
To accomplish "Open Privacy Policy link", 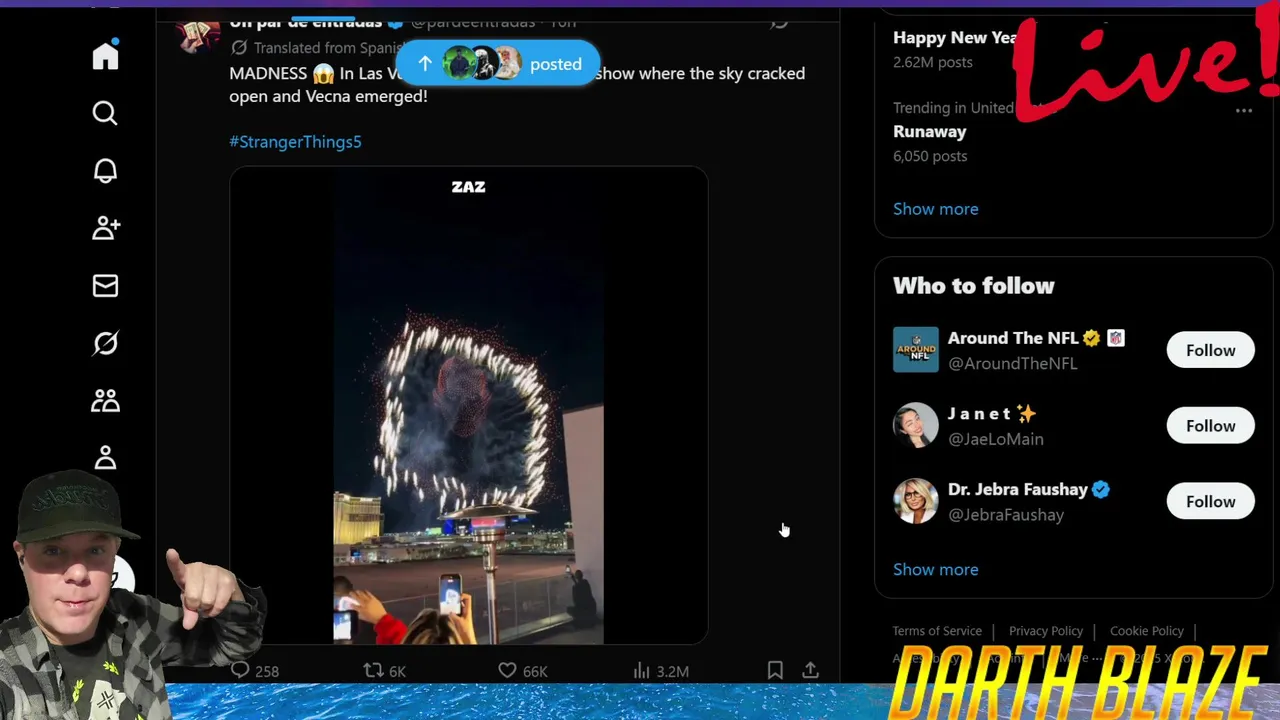I will (x=1046, y=631).
